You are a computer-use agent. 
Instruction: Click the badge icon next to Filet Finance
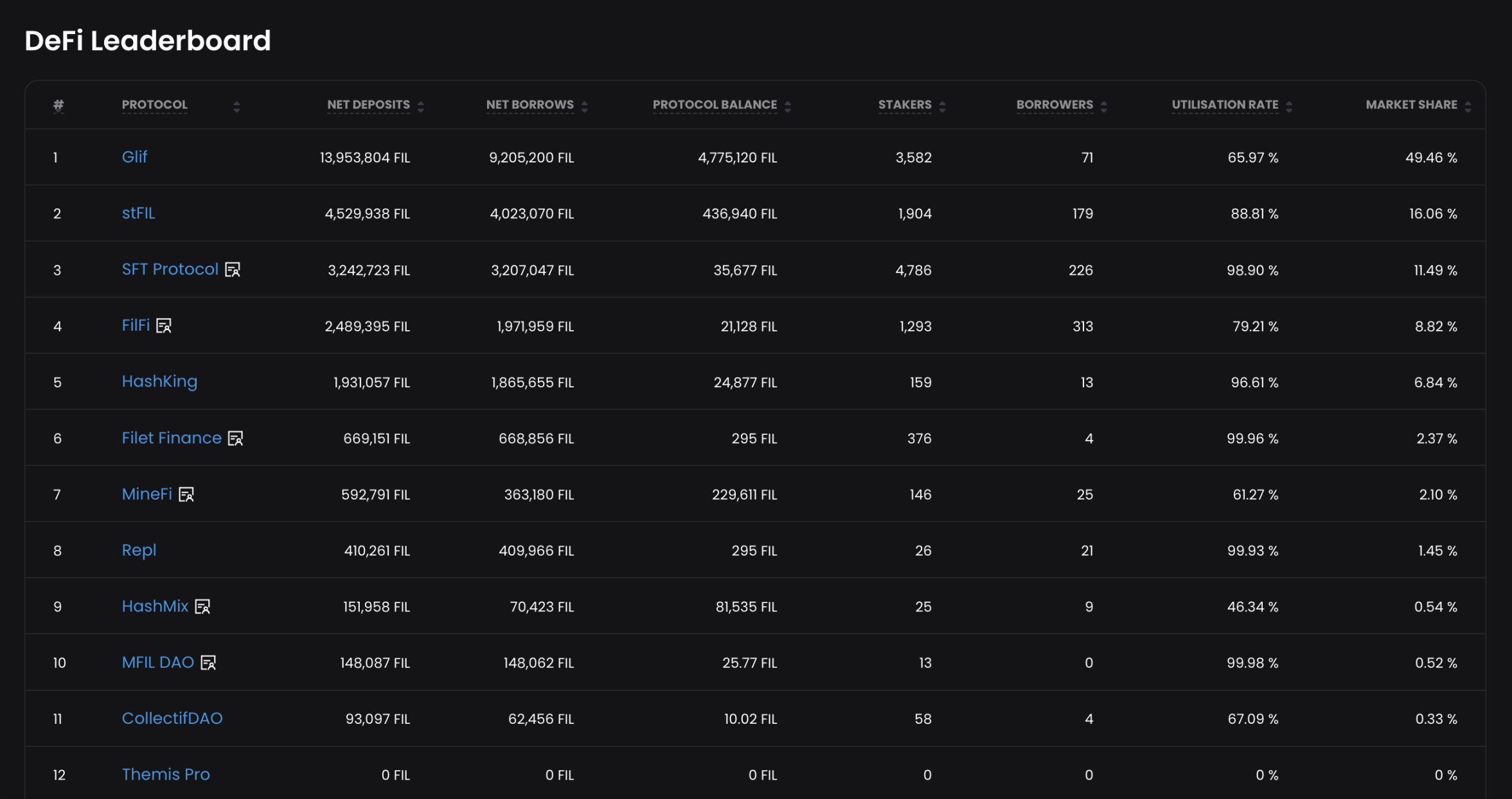tap(236, 439)
